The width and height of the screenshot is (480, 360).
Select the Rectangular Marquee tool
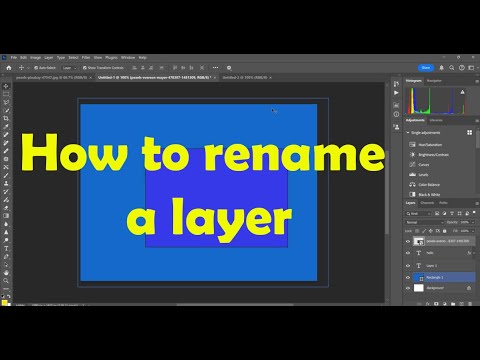pos(6,94)
